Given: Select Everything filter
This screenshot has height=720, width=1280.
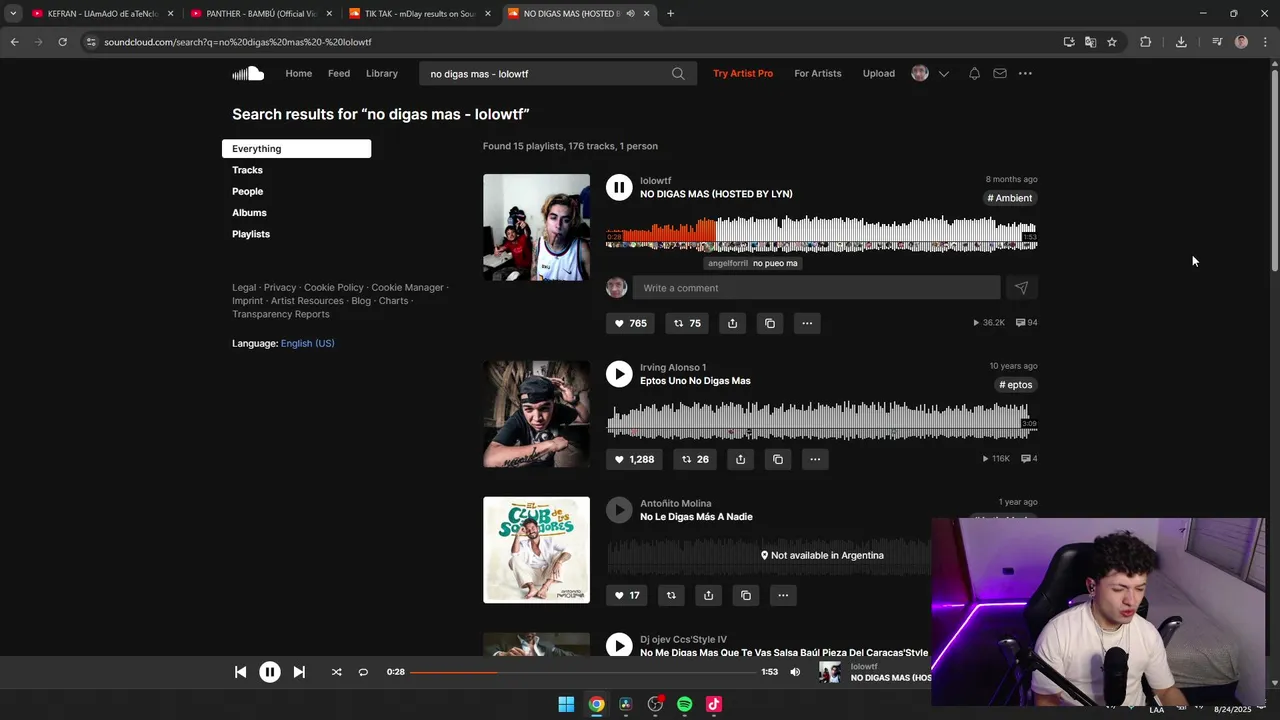Looking at the screenshot, I should (x=296, y=149).
